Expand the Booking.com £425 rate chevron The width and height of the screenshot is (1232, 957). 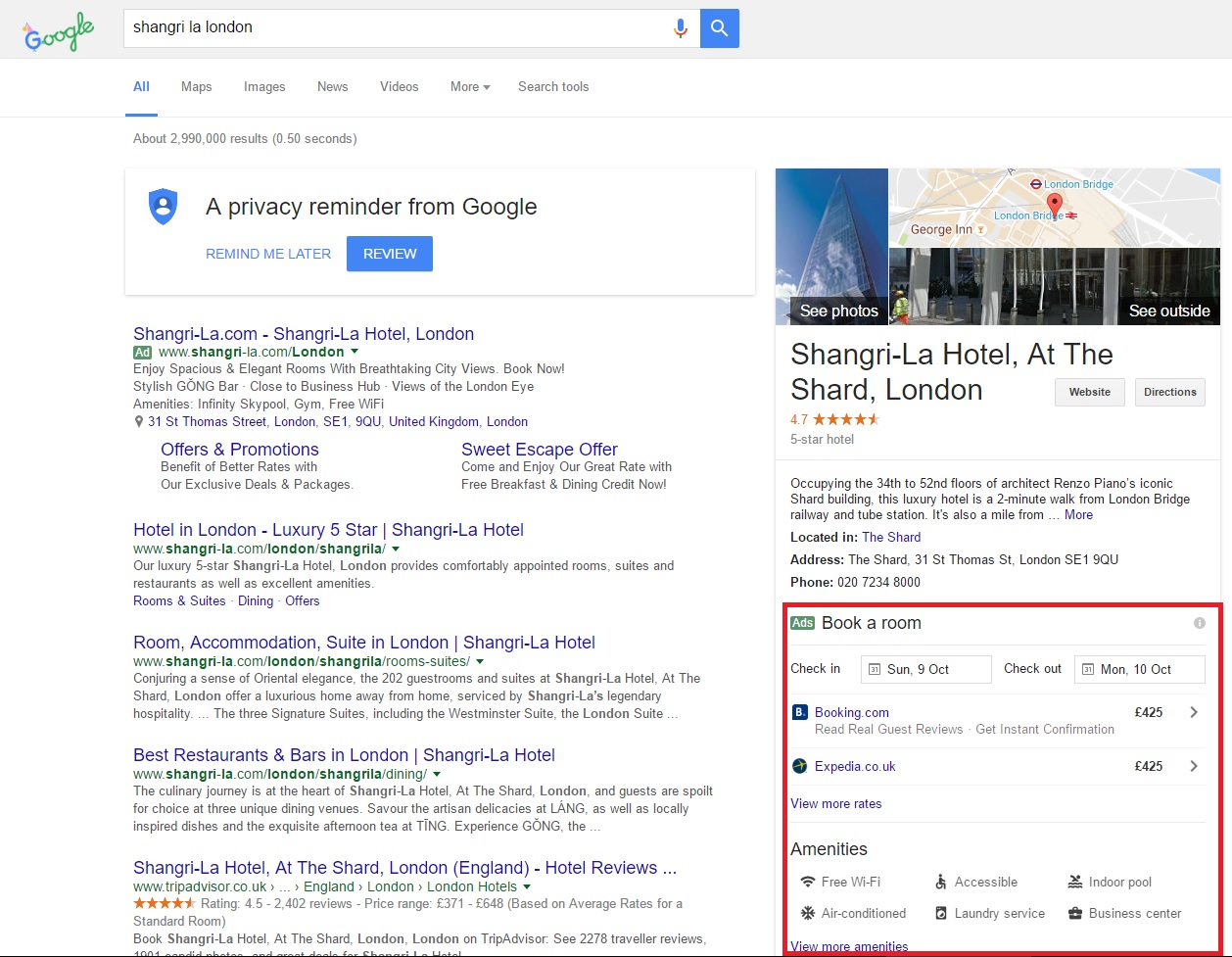coord(1194,712)
